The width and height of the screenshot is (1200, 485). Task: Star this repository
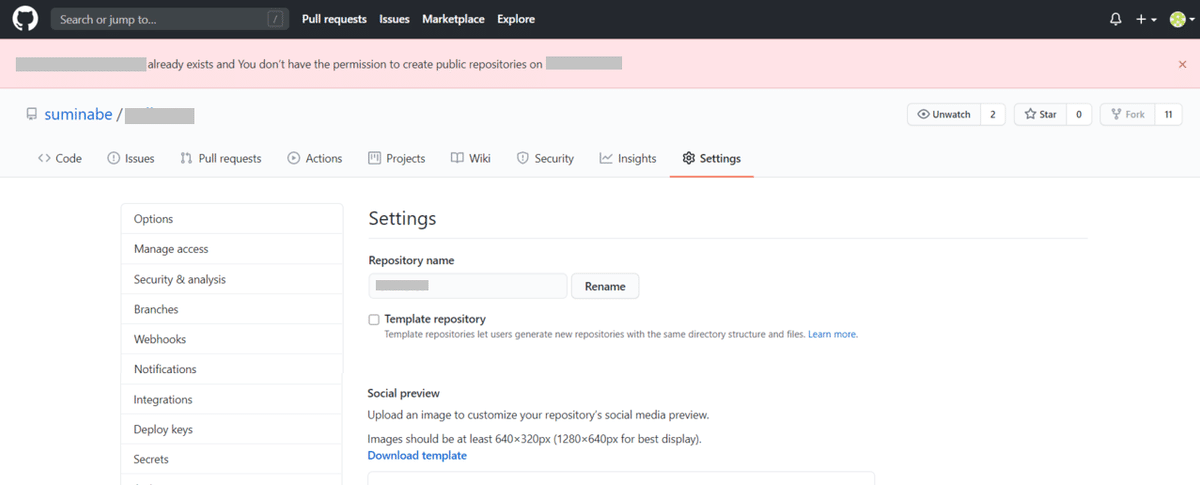click(x=1040, y=115)
